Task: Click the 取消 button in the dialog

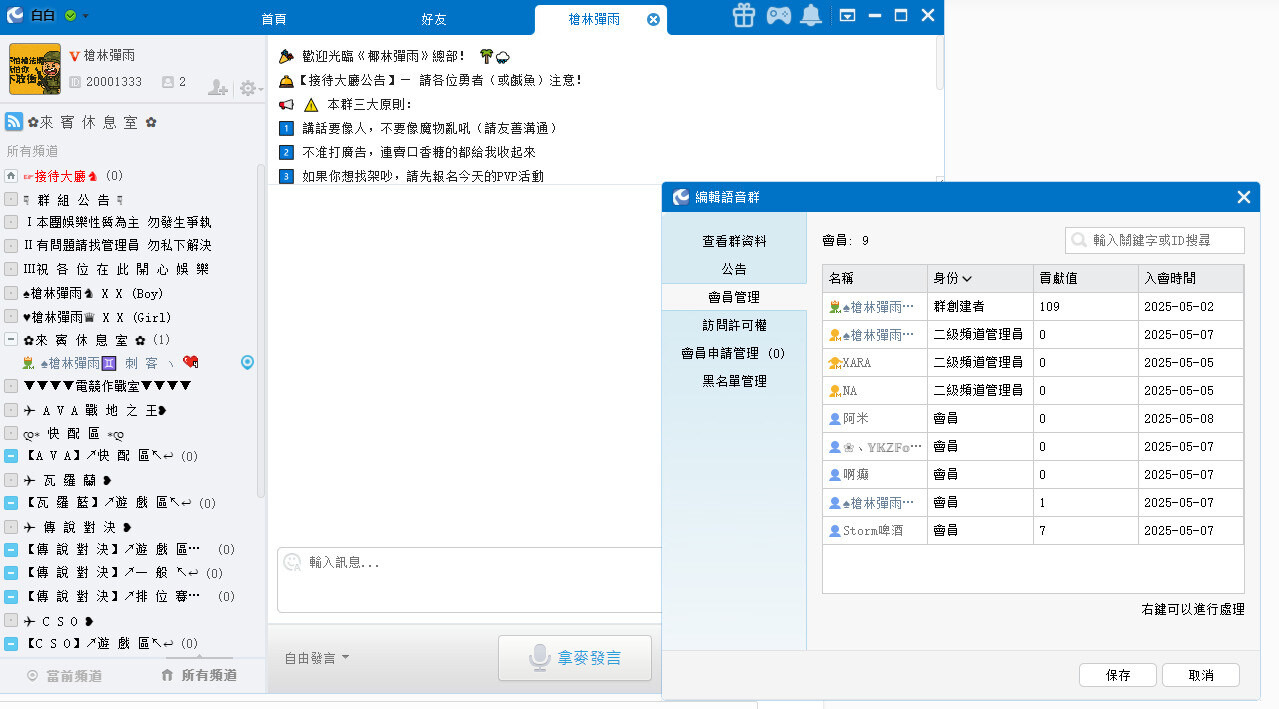Action: 1200,675
